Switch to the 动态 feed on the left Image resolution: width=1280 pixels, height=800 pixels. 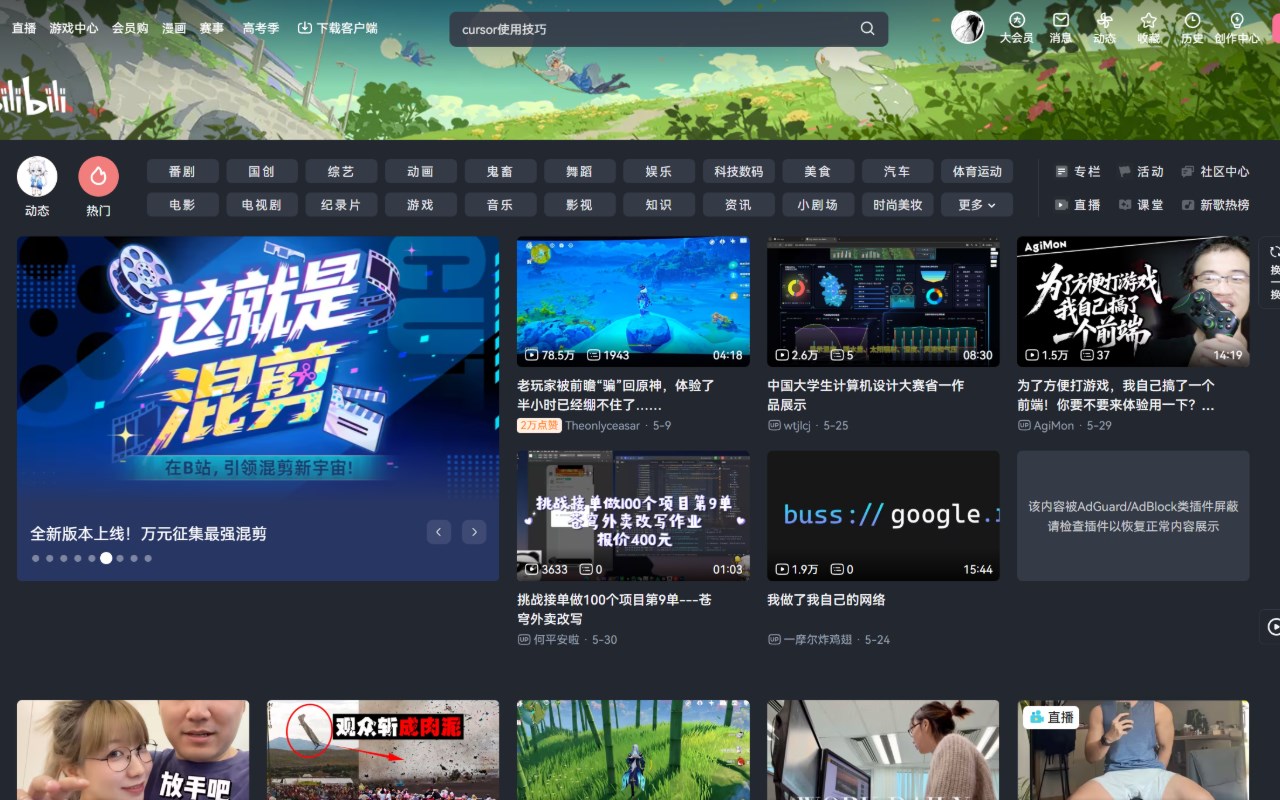click(37, 174)
